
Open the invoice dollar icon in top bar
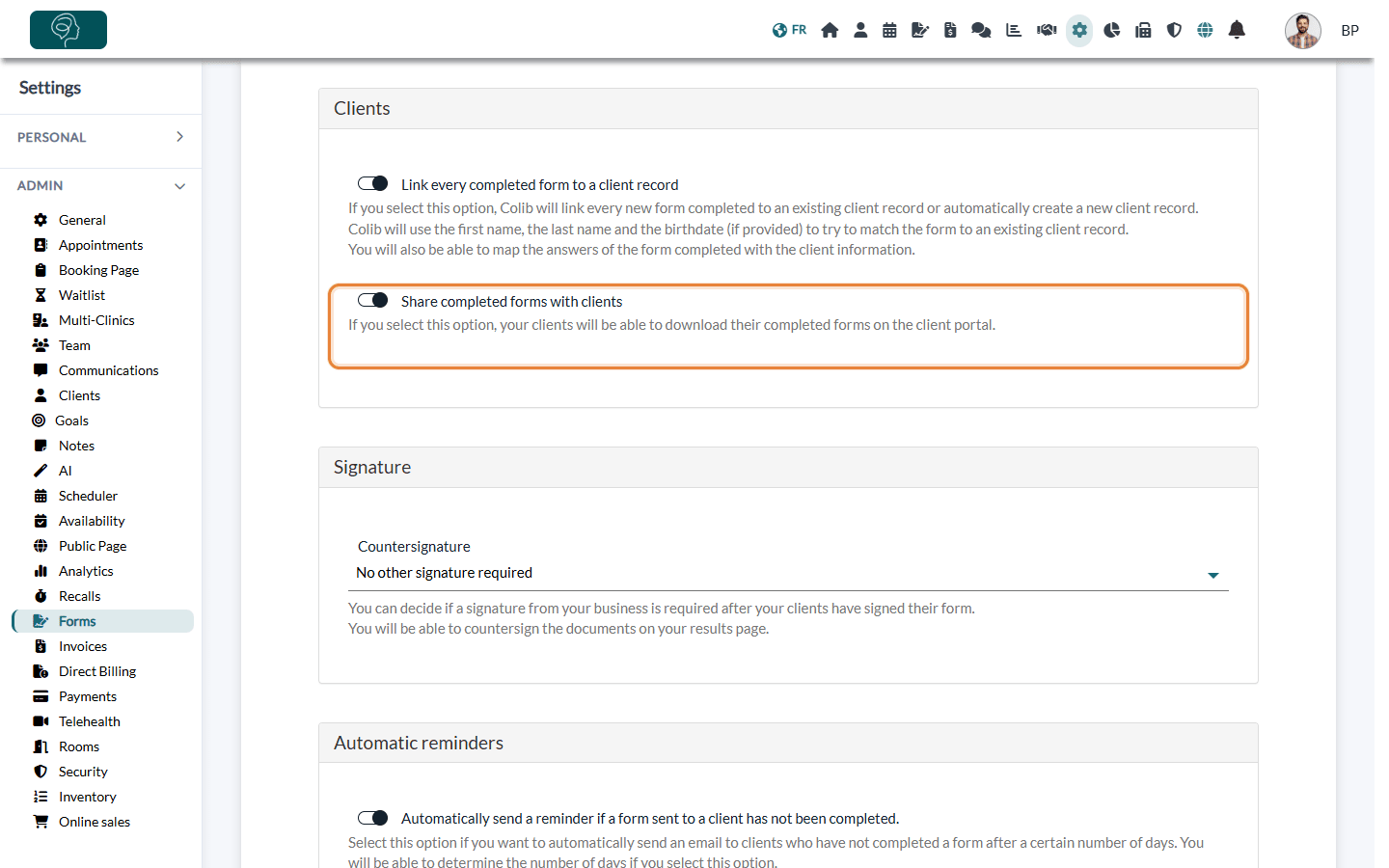click(x=950, y=30)
